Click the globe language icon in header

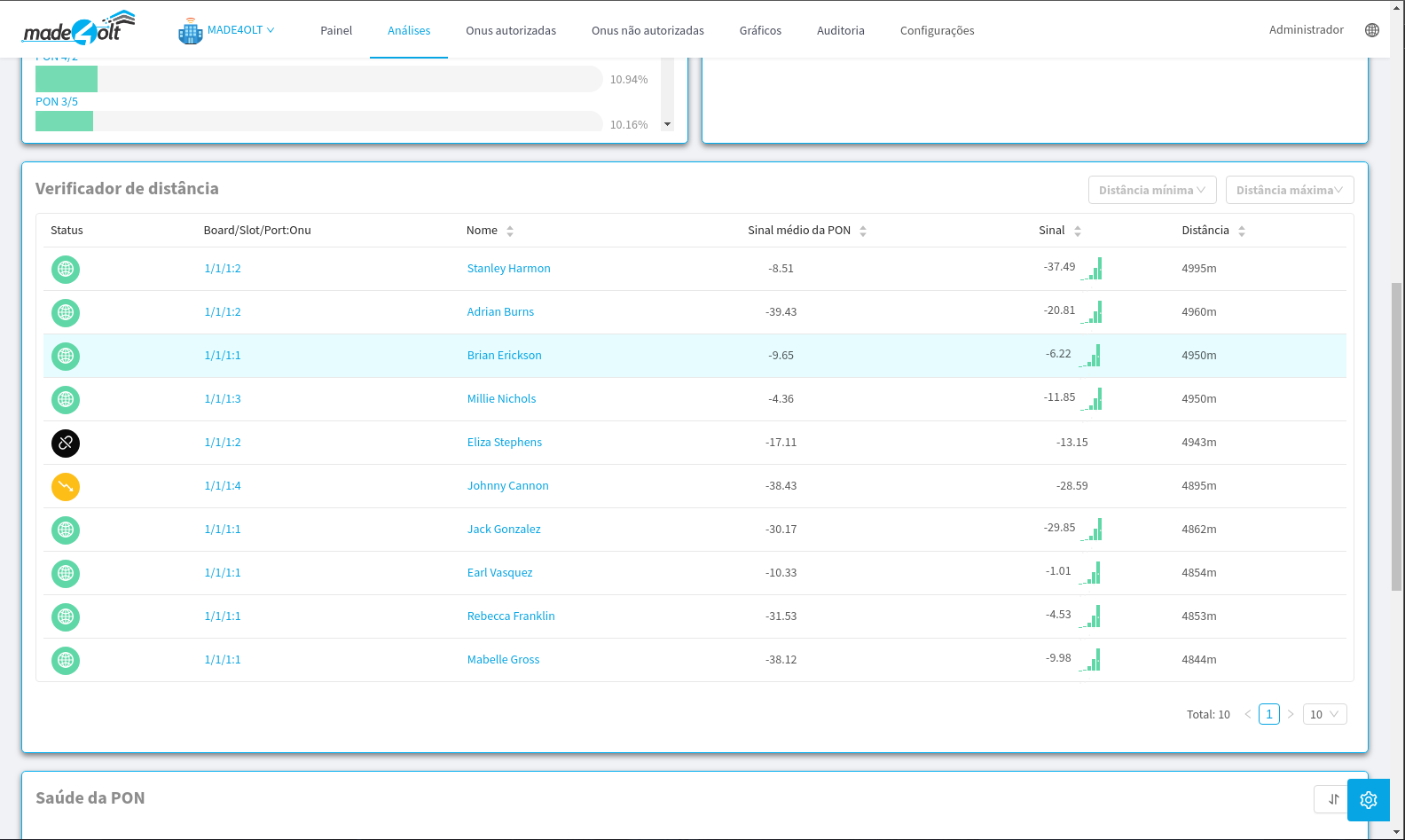click(1371, 30)
